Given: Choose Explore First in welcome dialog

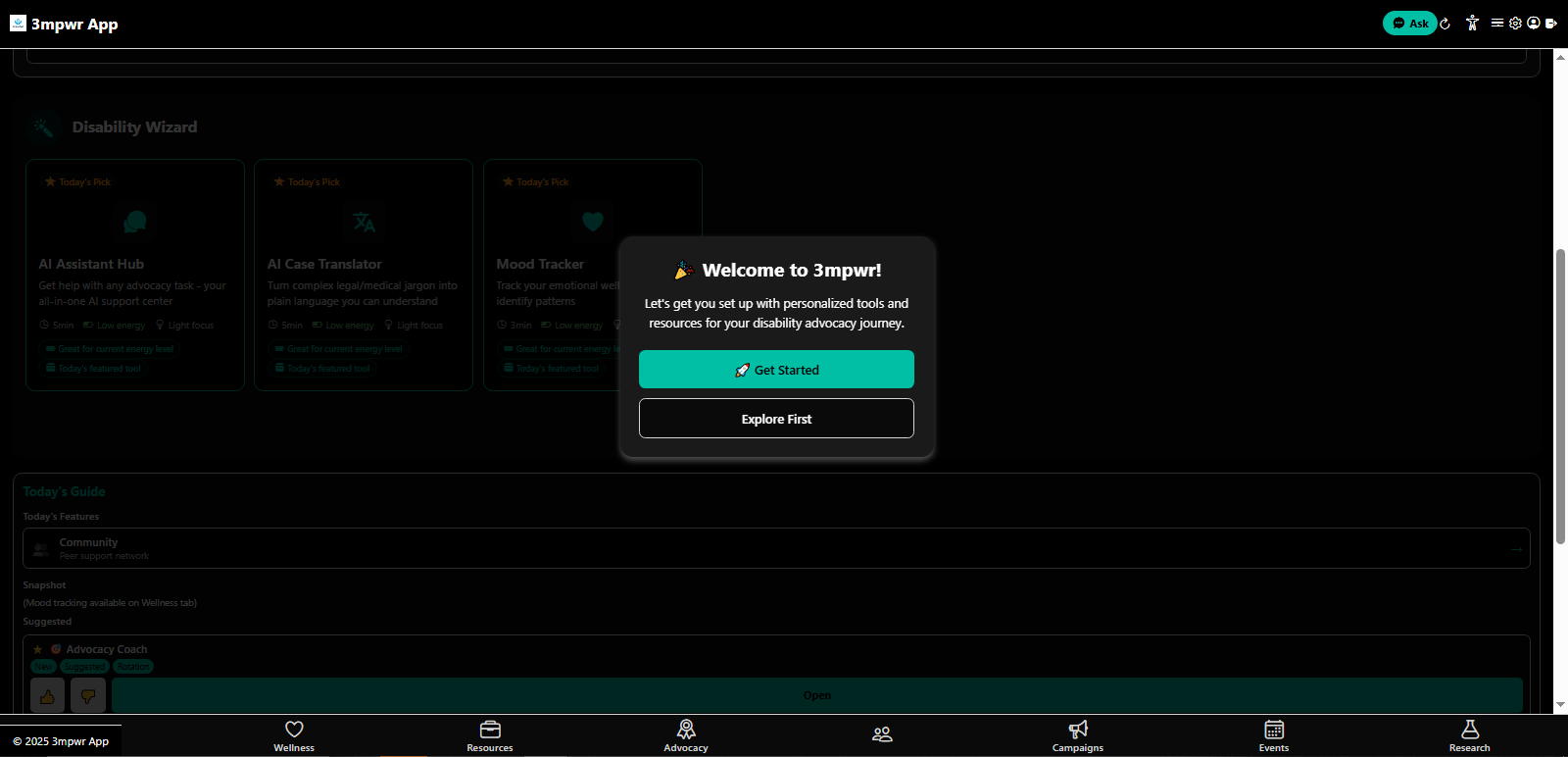Looking at the screenshot, I should (776, 419).
